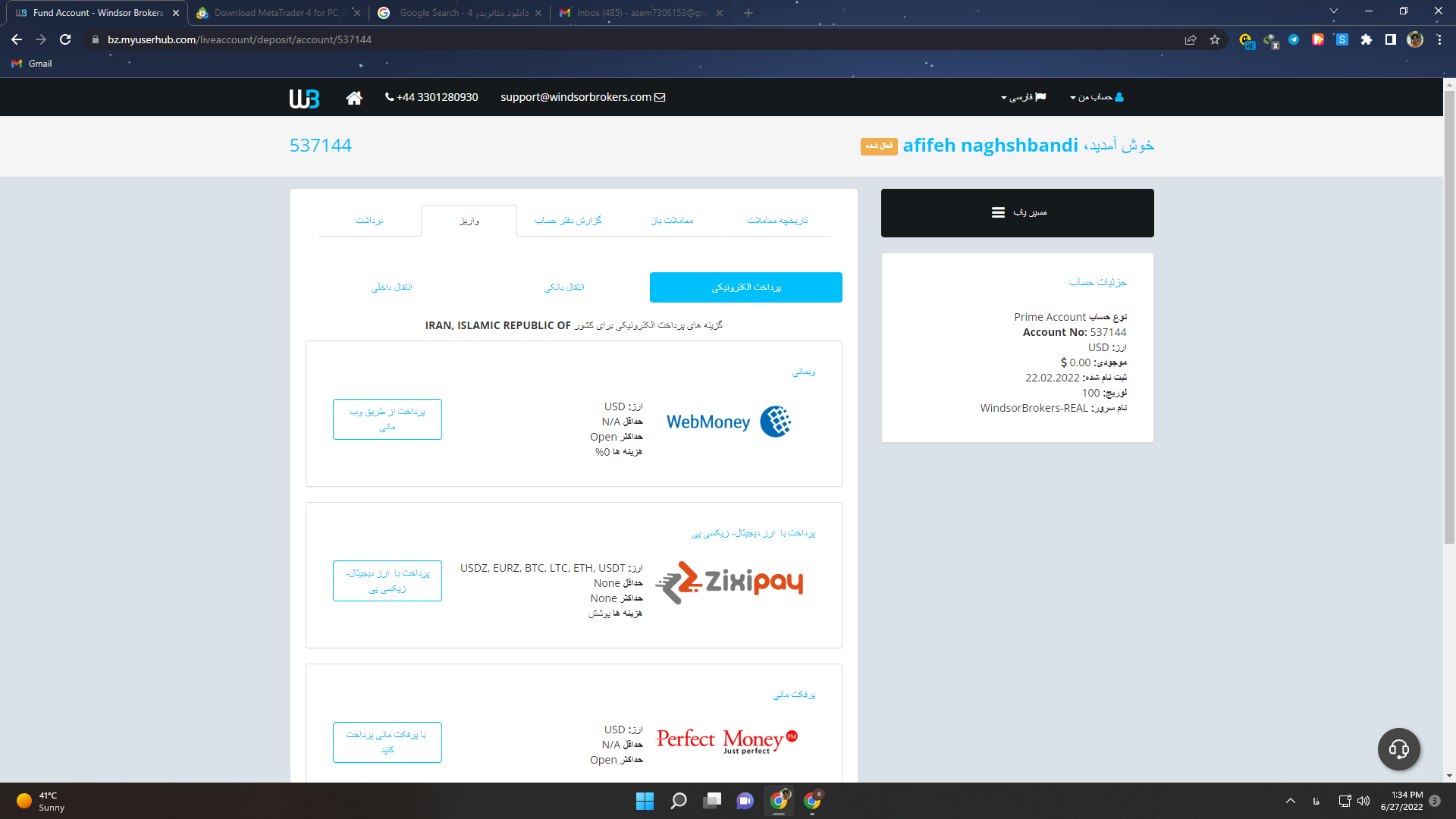Click the ویمانی WebMoney section title
The image size is (1456, 819).
804,372
